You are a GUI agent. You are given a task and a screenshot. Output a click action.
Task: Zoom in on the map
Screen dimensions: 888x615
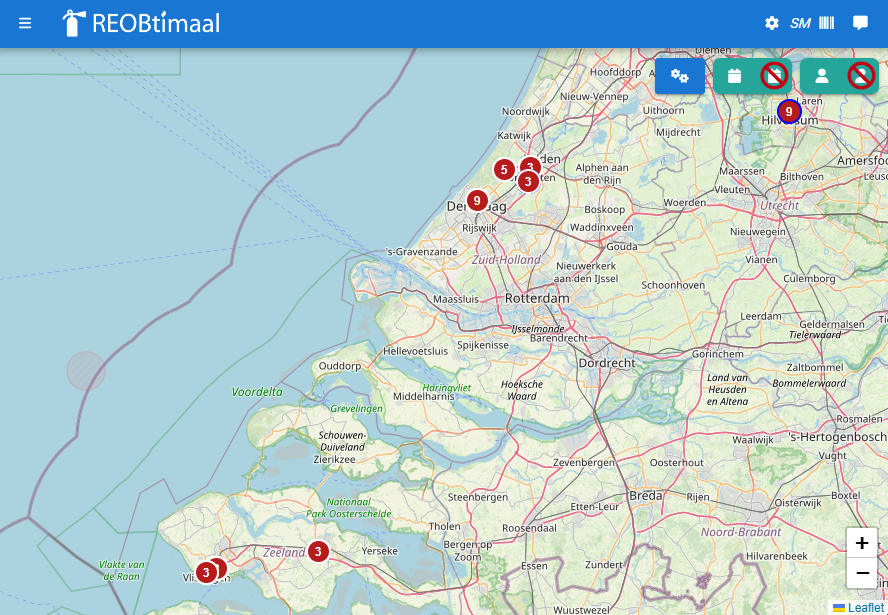[x=862, y=543]
